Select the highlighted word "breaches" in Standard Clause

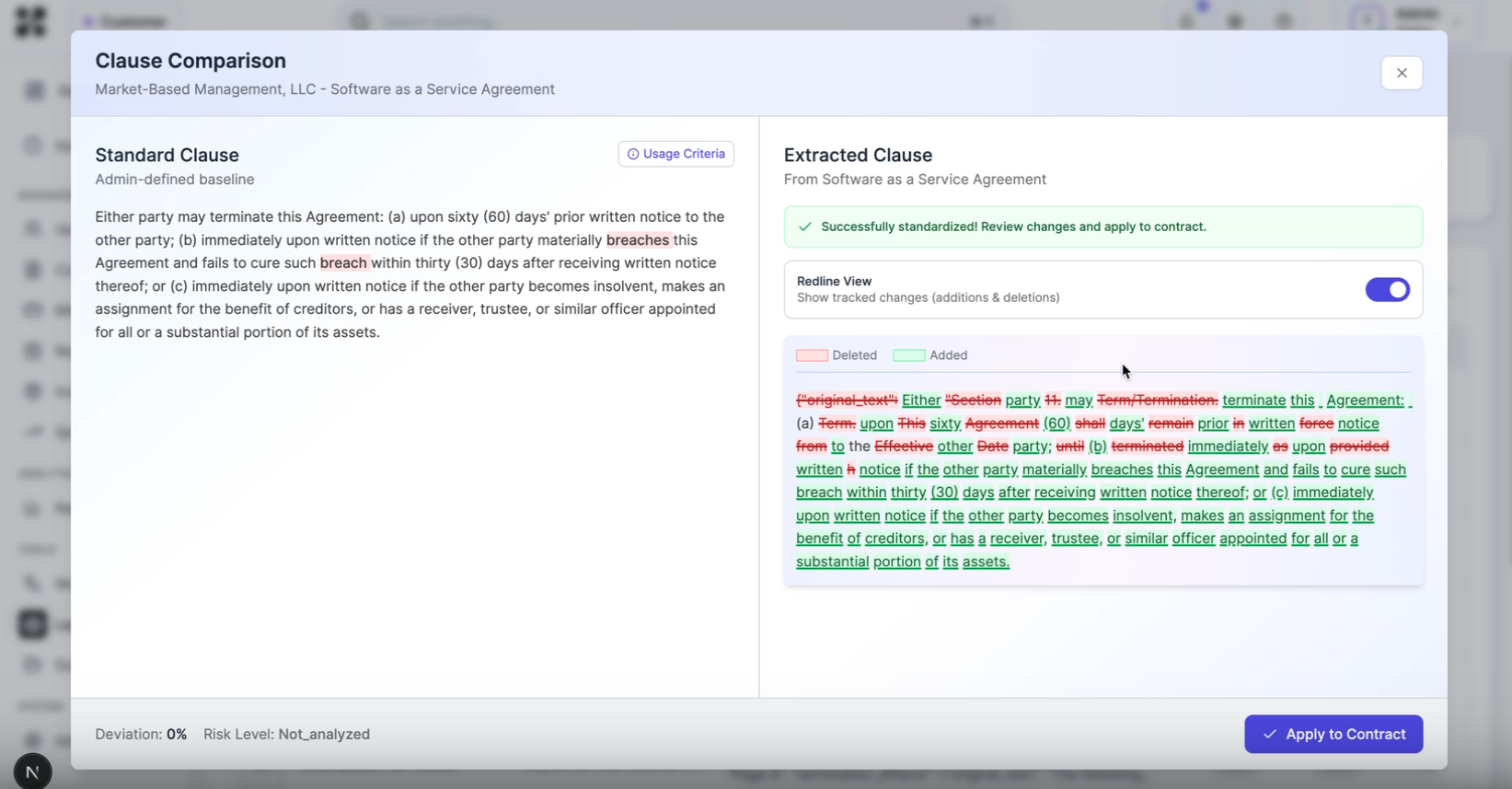[637, 240]
